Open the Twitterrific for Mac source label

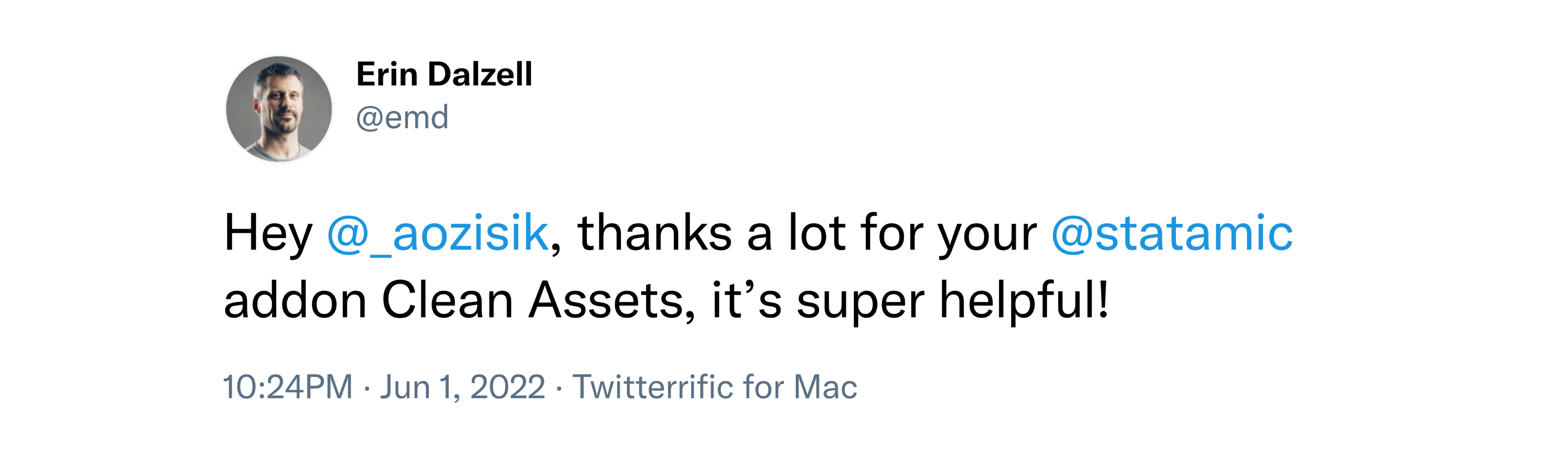point(715,387)
